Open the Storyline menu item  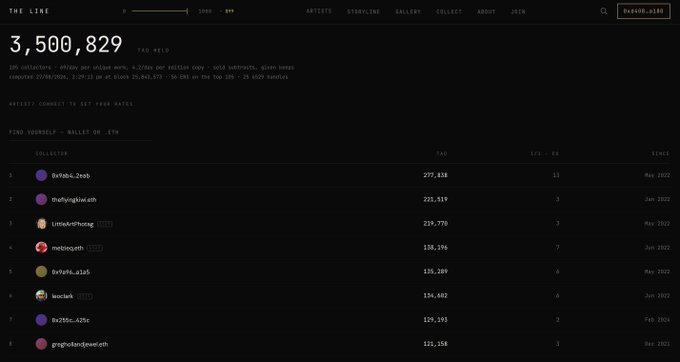pyautogui.click(x=363, y=12)
